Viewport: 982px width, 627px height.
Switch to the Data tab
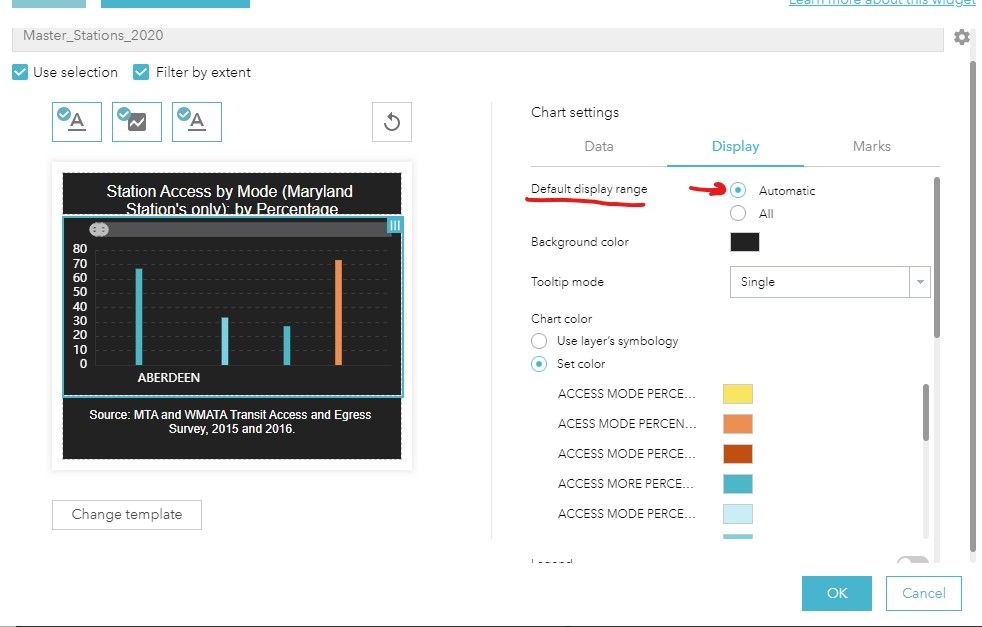click(599, 147)
